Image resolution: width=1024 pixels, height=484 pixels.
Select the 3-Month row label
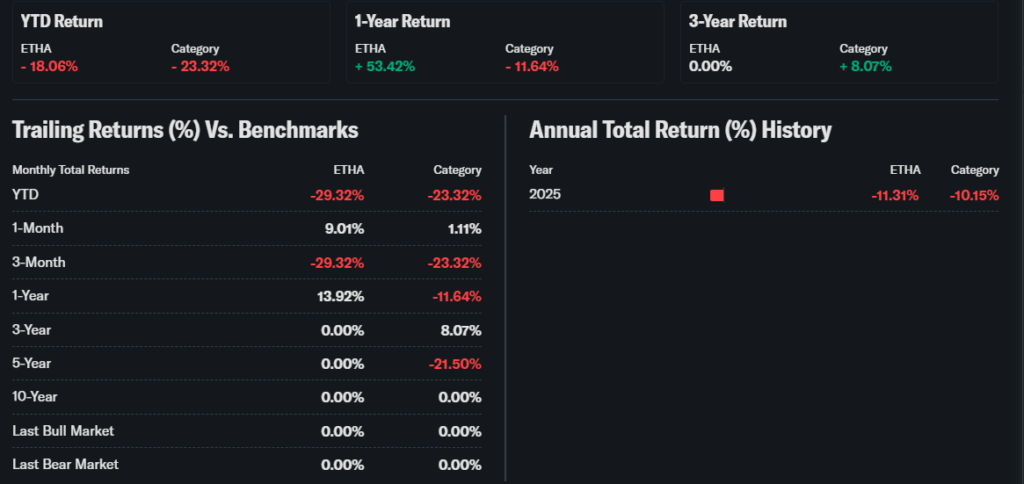pos(38,262)
